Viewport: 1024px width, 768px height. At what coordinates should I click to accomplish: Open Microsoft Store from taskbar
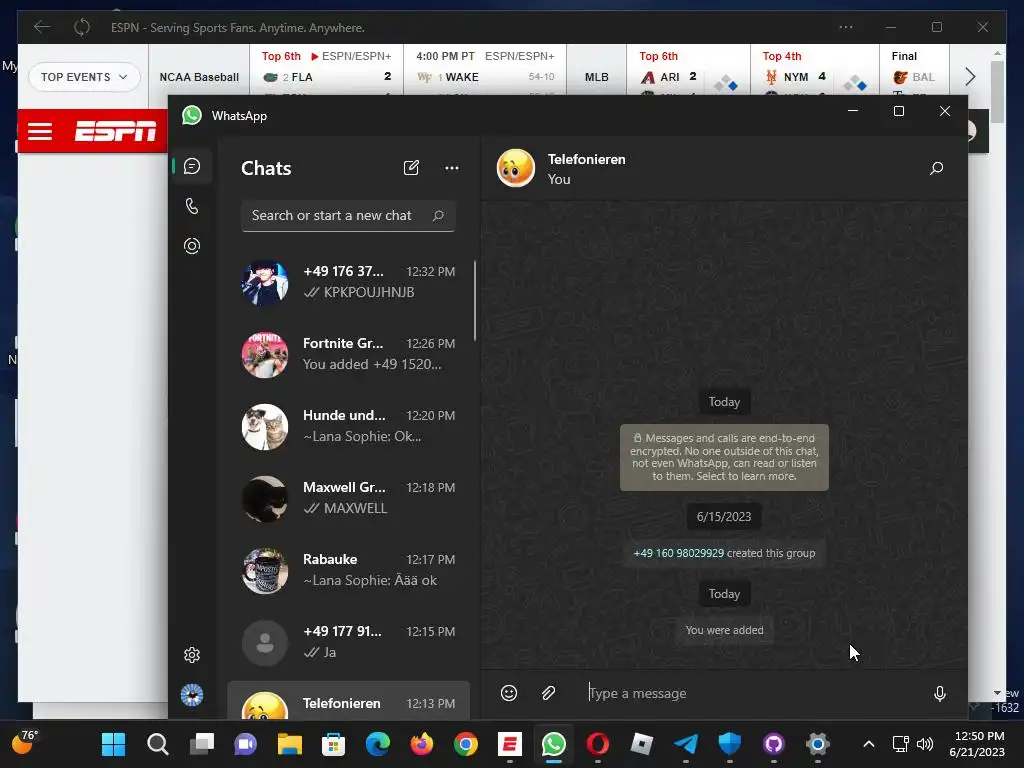click(x=334, y=744)
